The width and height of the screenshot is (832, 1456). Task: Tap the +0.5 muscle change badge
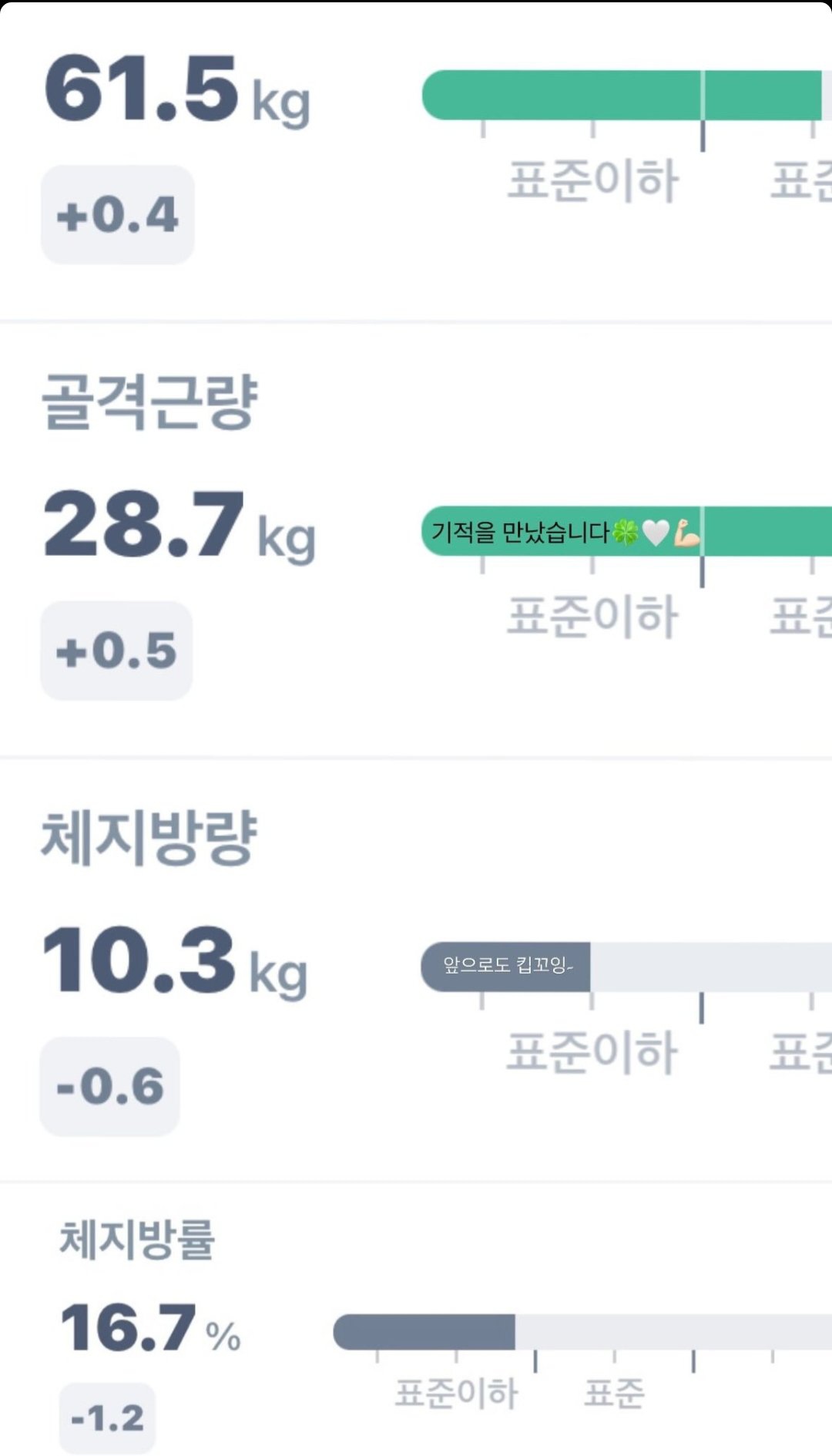pyautogui.click(x=116, y=651)
